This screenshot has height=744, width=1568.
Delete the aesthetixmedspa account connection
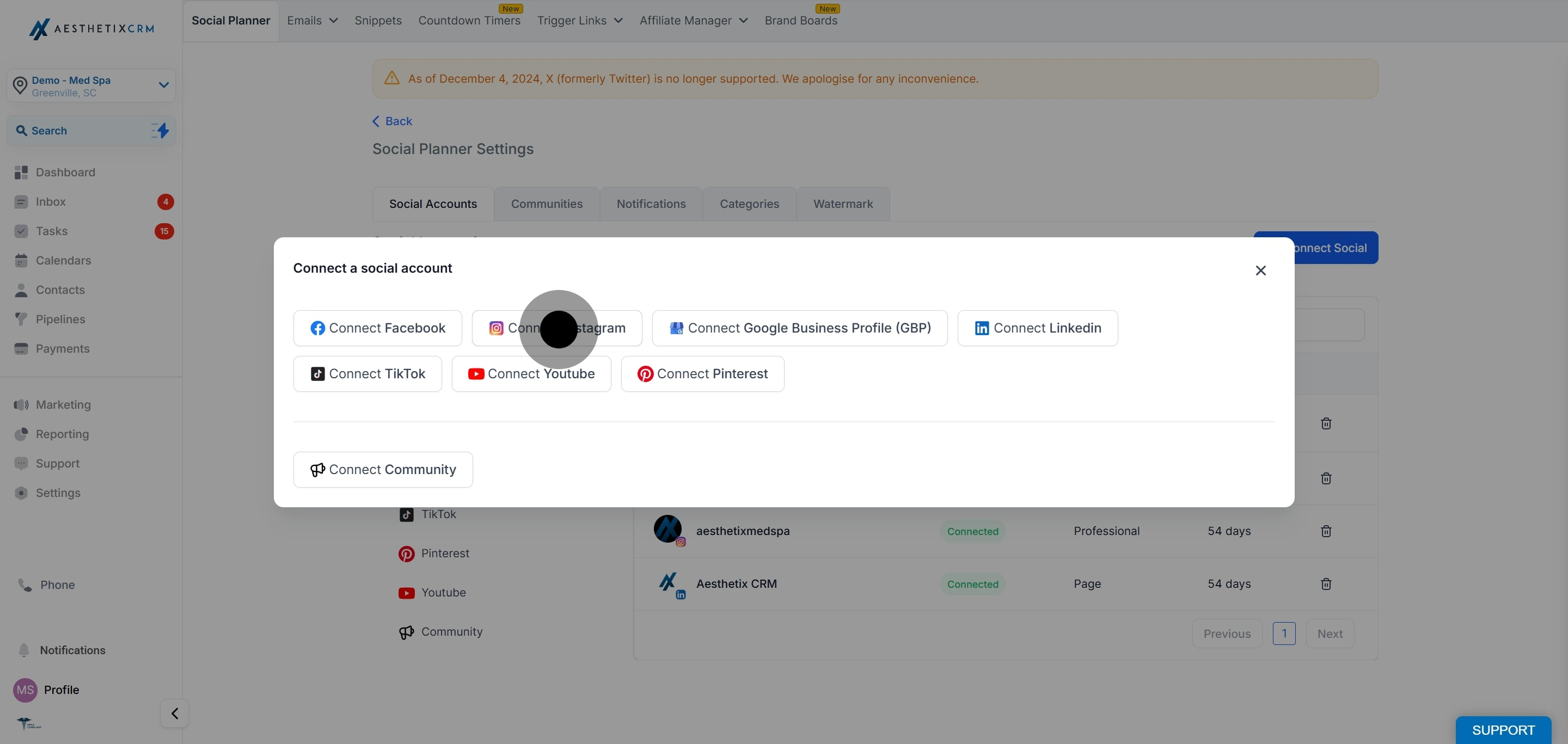(x=1326, y=531)
